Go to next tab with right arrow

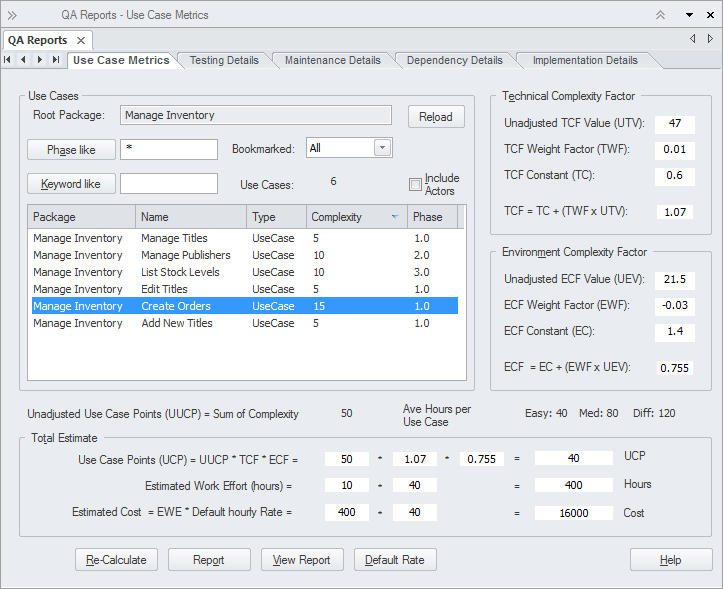(40, 60)
